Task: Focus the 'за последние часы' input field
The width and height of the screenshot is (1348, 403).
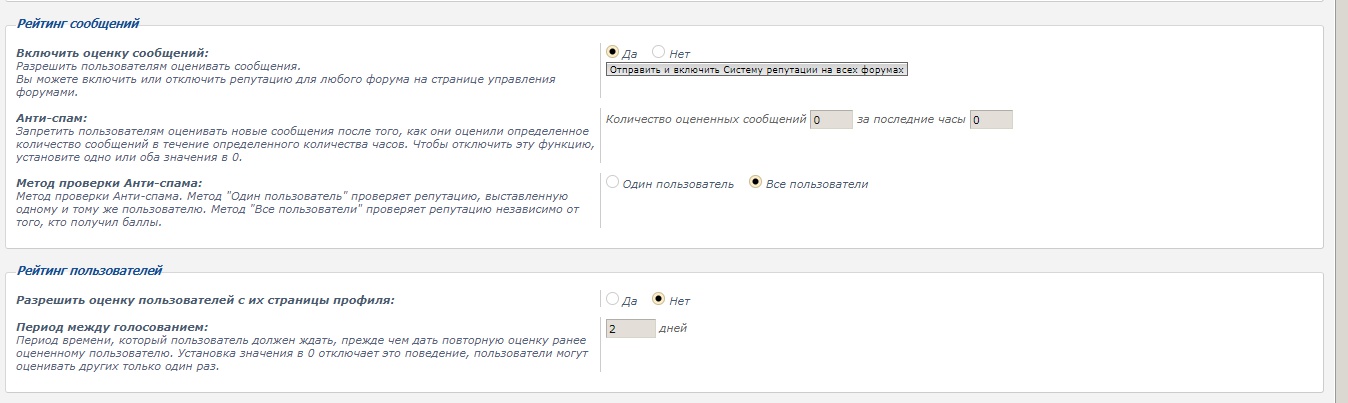Action: [x=991, y=119]
